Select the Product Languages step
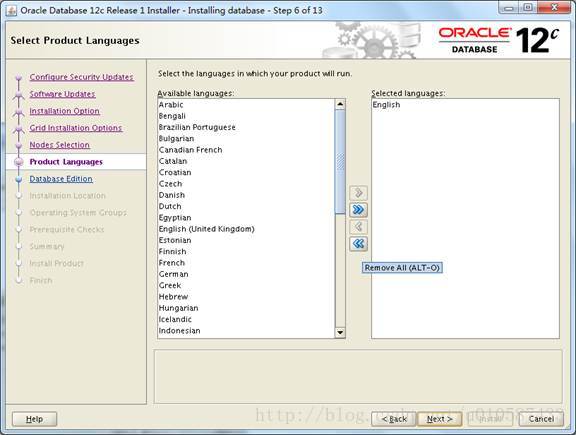576x435 pixels. (x=66, y=162)
